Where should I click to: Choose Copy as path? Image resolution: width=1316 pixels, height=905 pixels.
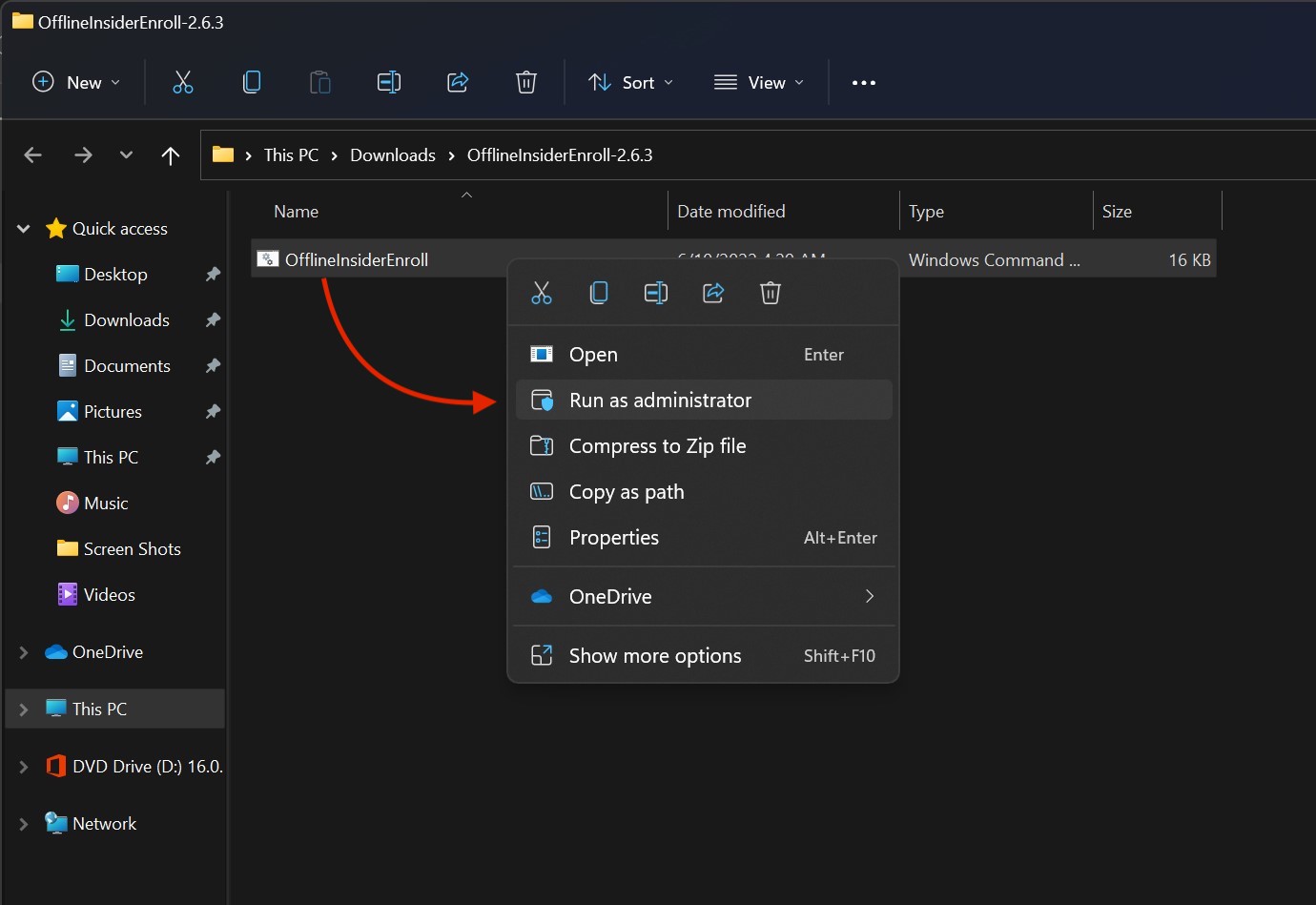704,492
